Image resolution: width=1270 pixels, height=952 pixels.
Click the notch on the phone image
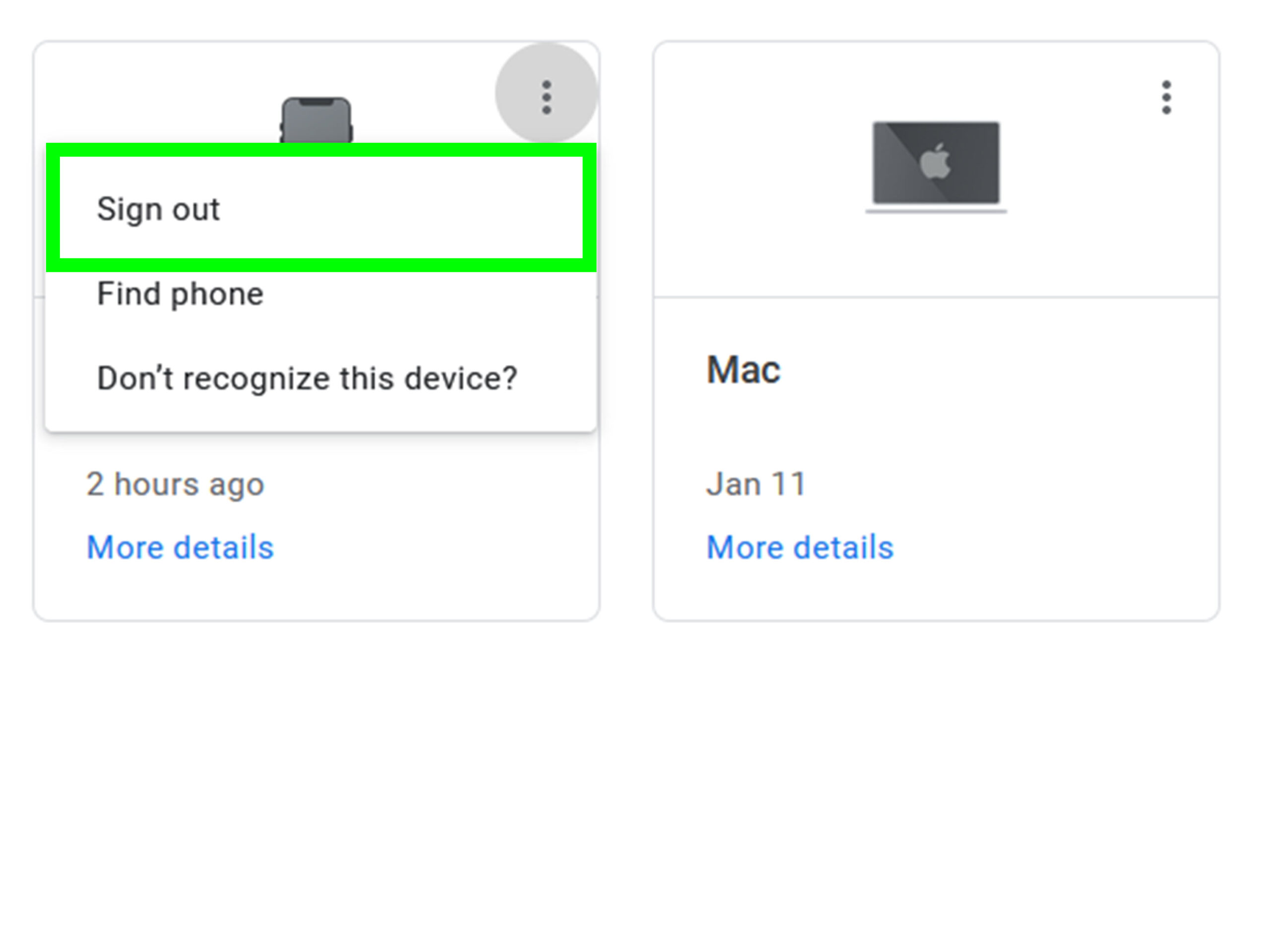coord(317,102)
